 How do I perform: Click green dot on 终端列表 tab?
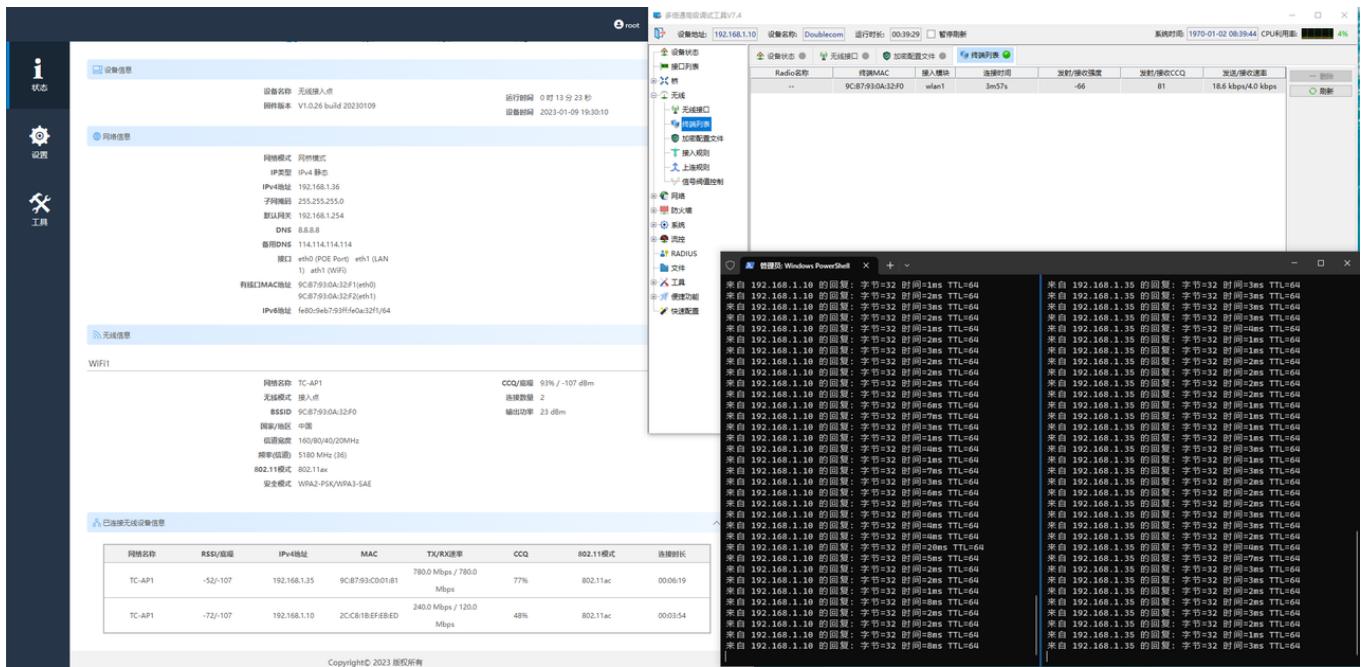[1006, 56]
